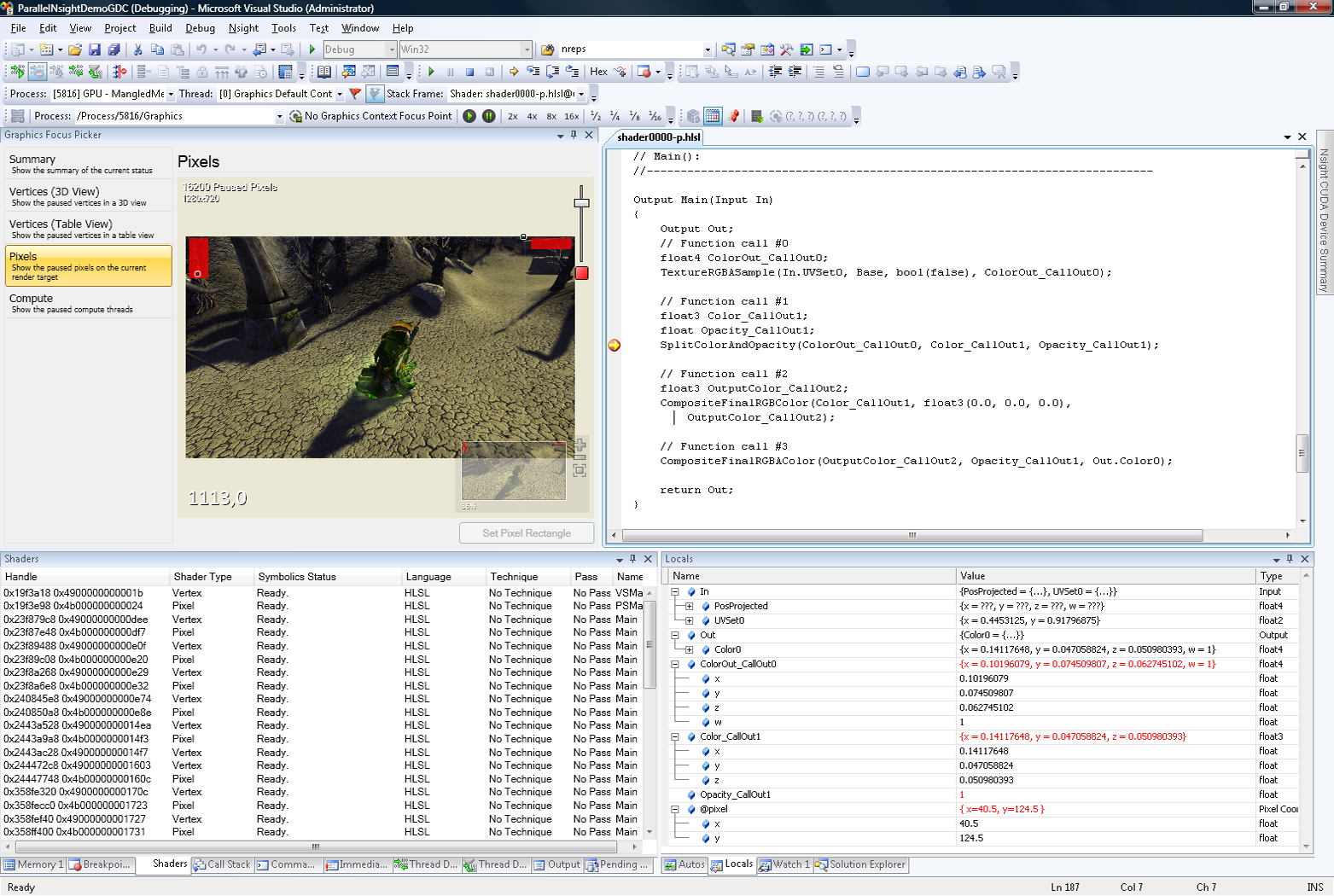Switch to the Watch 1 tab
Image resolution: width=1334 pixels, height=896 pixels.
(784, 864)
